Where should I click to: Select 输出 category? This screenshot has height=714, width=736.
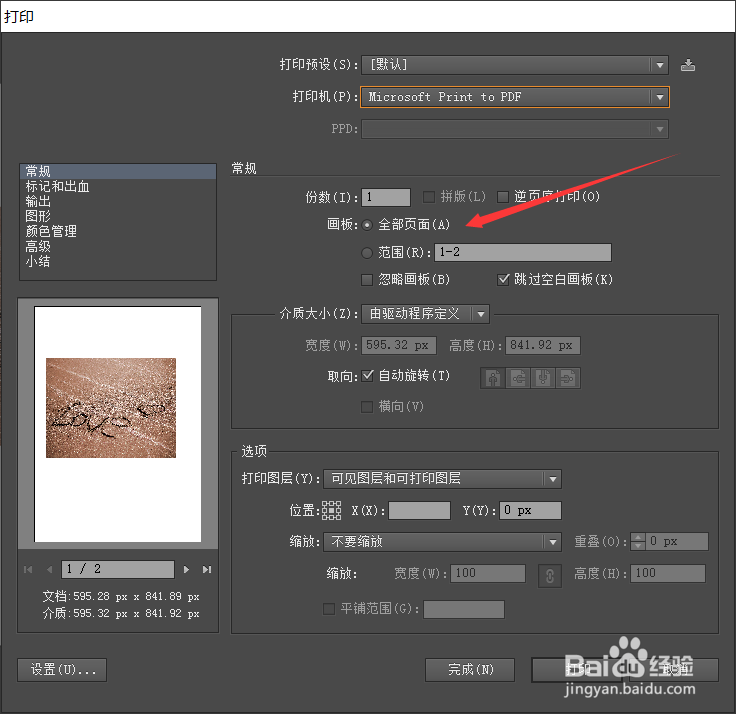coord(118,202)
